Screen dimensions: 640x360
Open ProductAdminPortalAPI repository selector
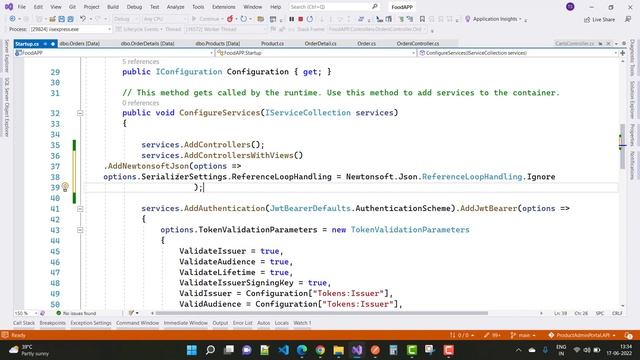point(582,335)
